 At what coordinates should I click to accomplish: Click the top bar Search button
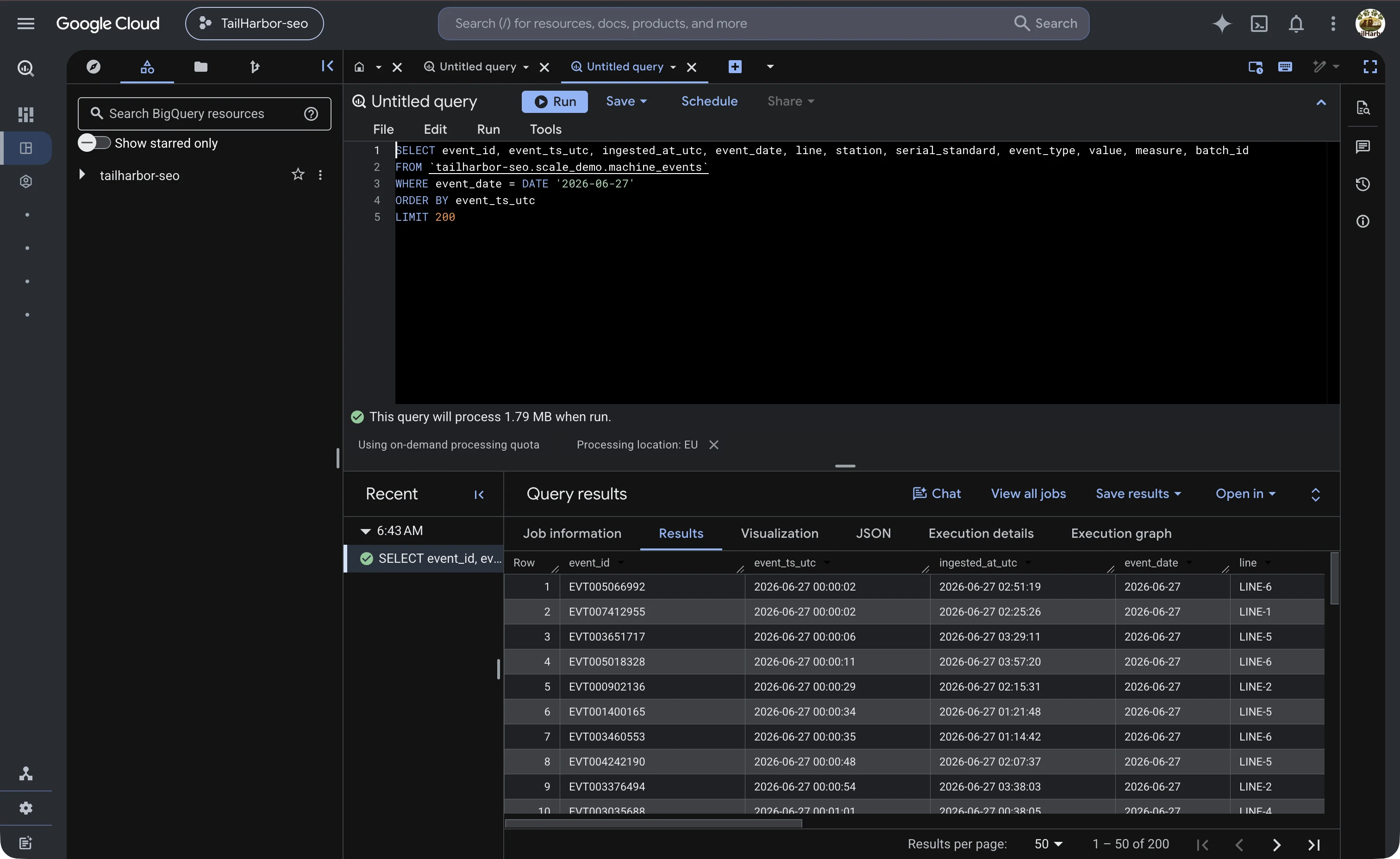point(1045,23)
